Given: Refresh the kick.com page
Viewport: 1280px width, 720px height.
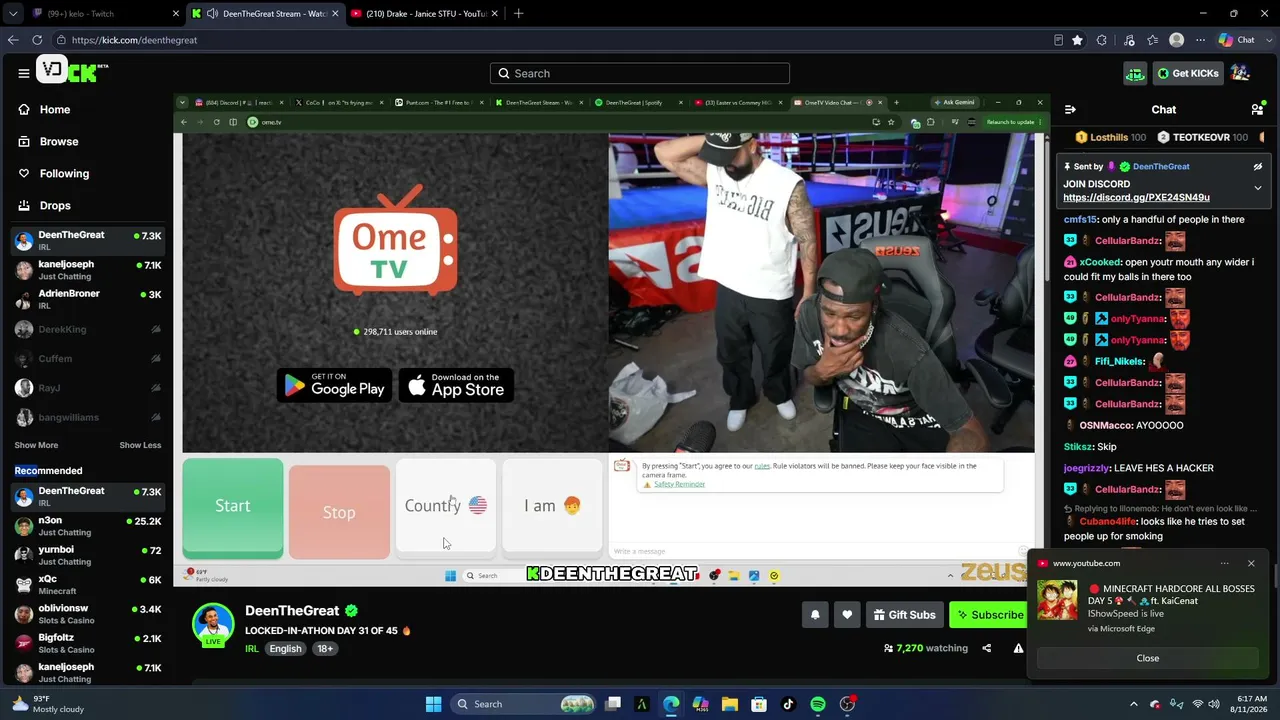Looking at the screenshot, I should tap(37, 40).
